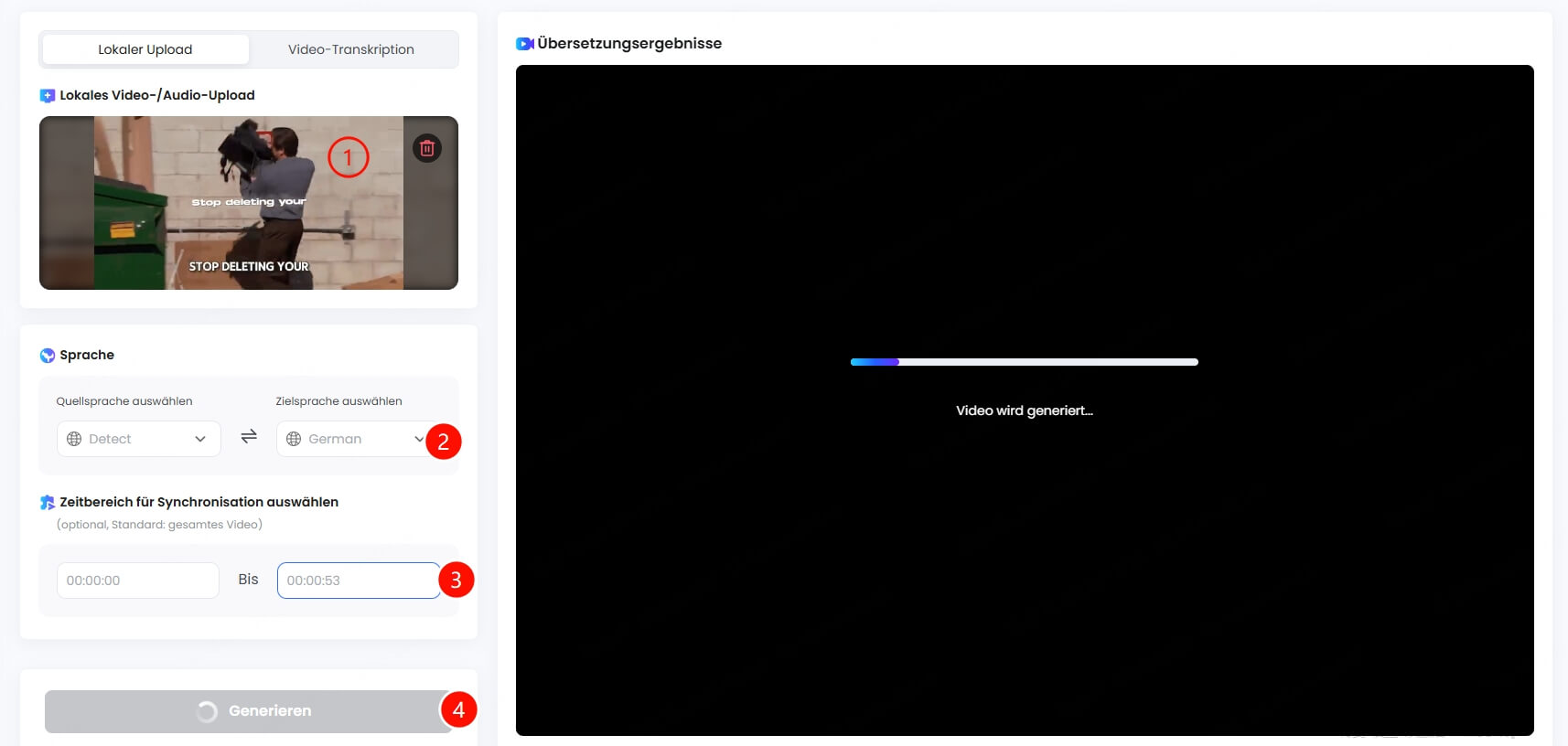1568x746 pixels.
Task: Click the globe icon in German field
Action: point(294,439)
